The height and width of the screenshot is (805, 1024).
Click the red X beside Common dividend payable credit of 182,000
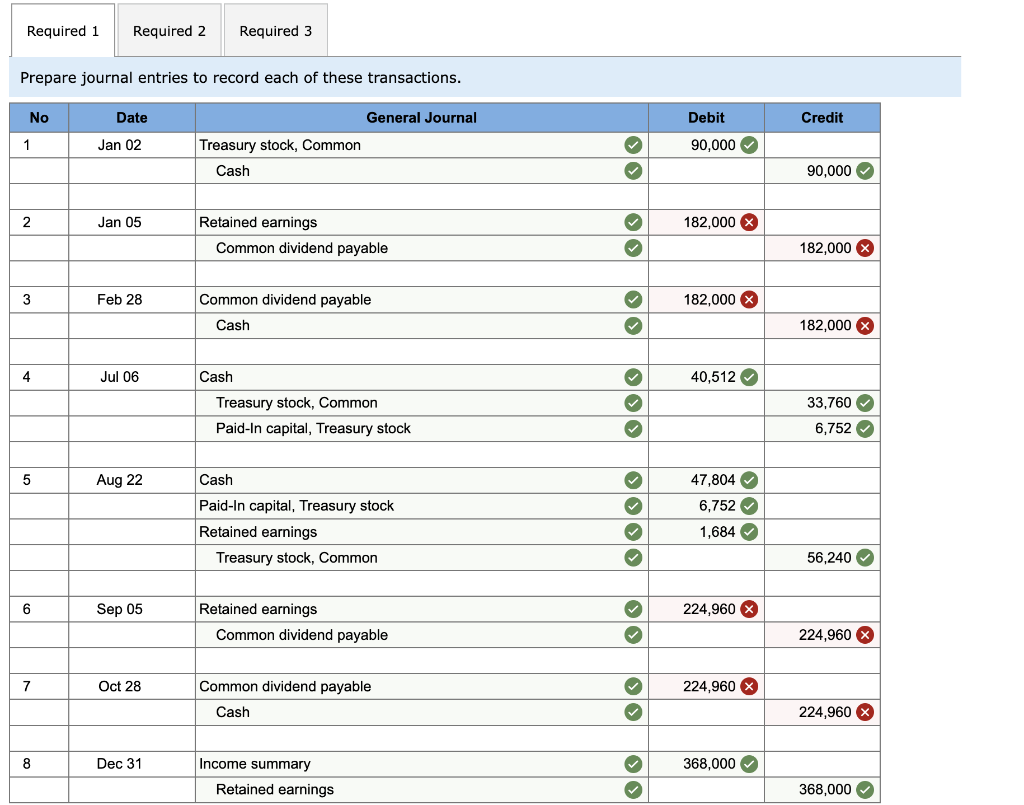(866, 248)
